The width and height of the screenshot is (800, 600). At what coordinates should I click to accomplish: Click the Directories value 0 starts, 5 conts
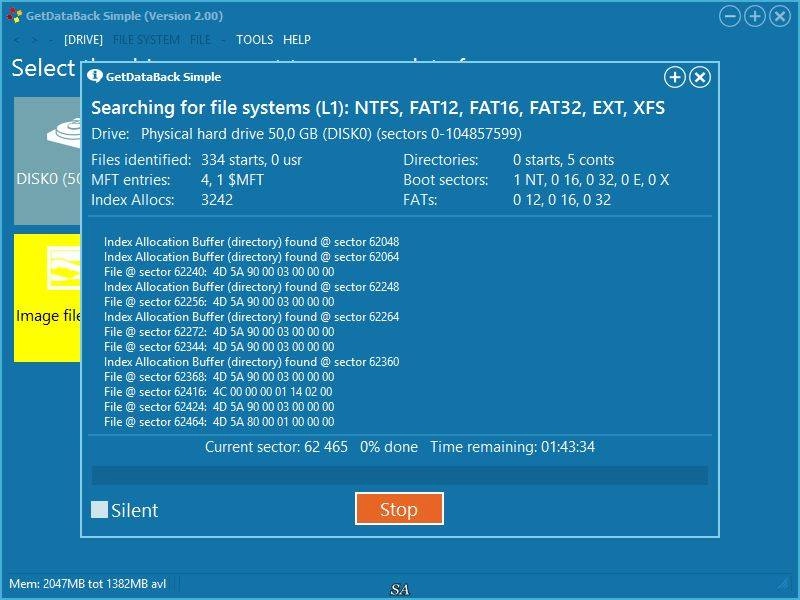(563, 160)
